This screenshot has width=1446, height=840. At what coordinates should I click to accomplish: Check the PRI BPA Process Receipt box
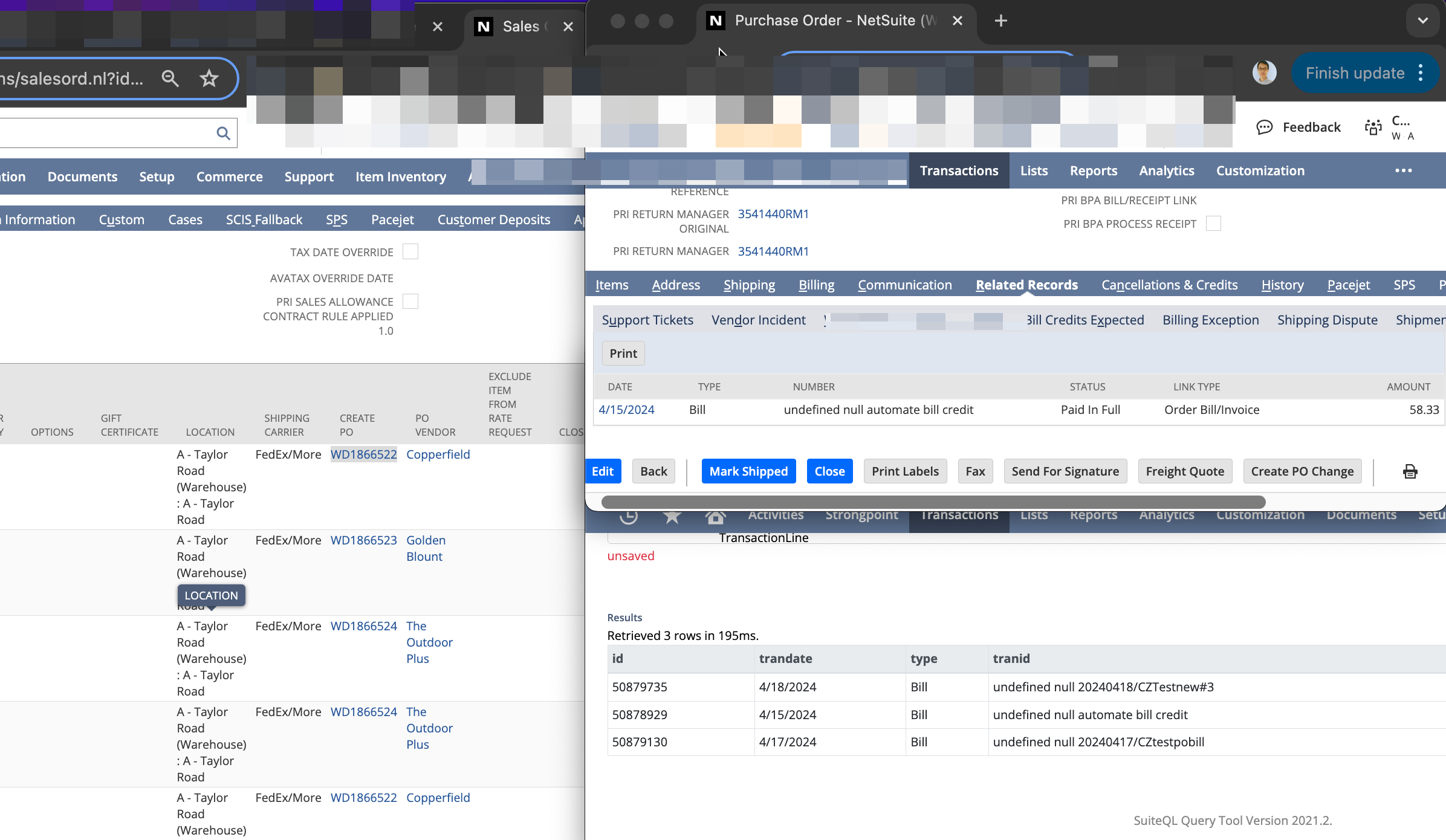click(x=1213, y=224)
